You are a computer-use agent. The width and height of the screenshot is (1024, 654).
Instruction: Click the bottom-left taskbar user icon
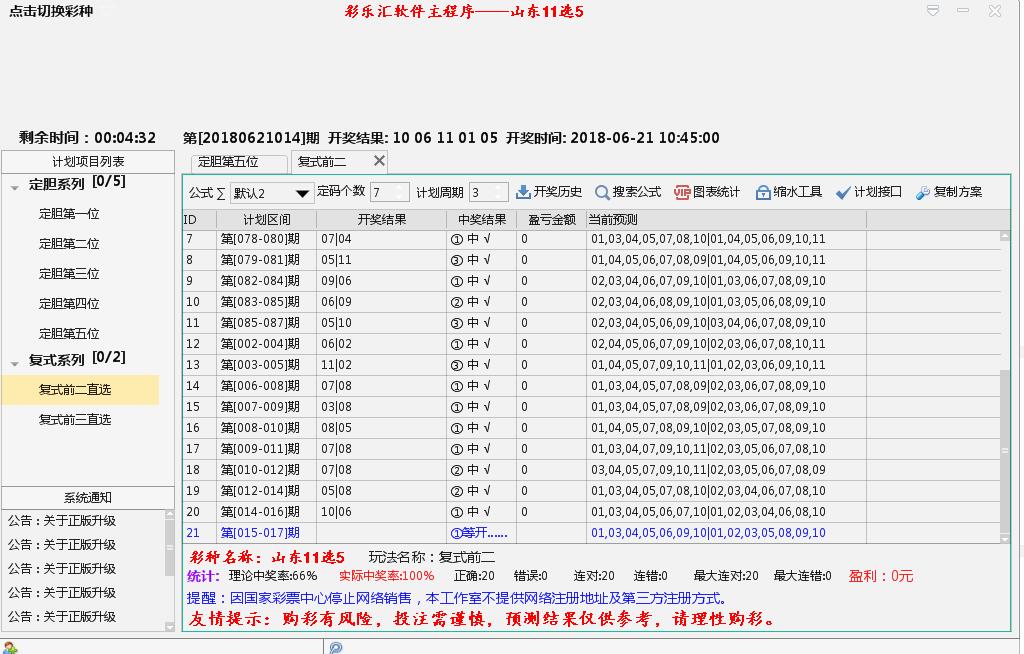[x=10, y=647]
